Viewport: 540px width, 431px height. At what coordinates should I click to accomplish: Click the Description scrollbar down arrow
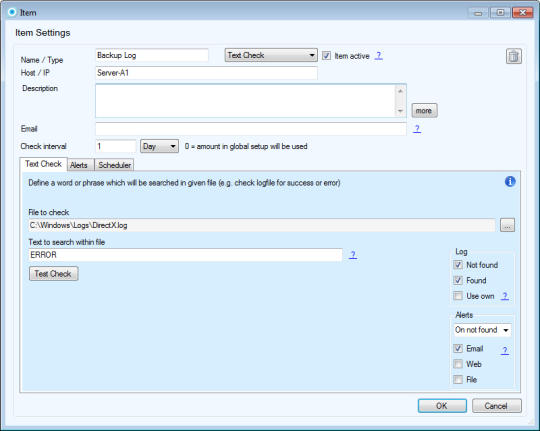pos(400,111)
